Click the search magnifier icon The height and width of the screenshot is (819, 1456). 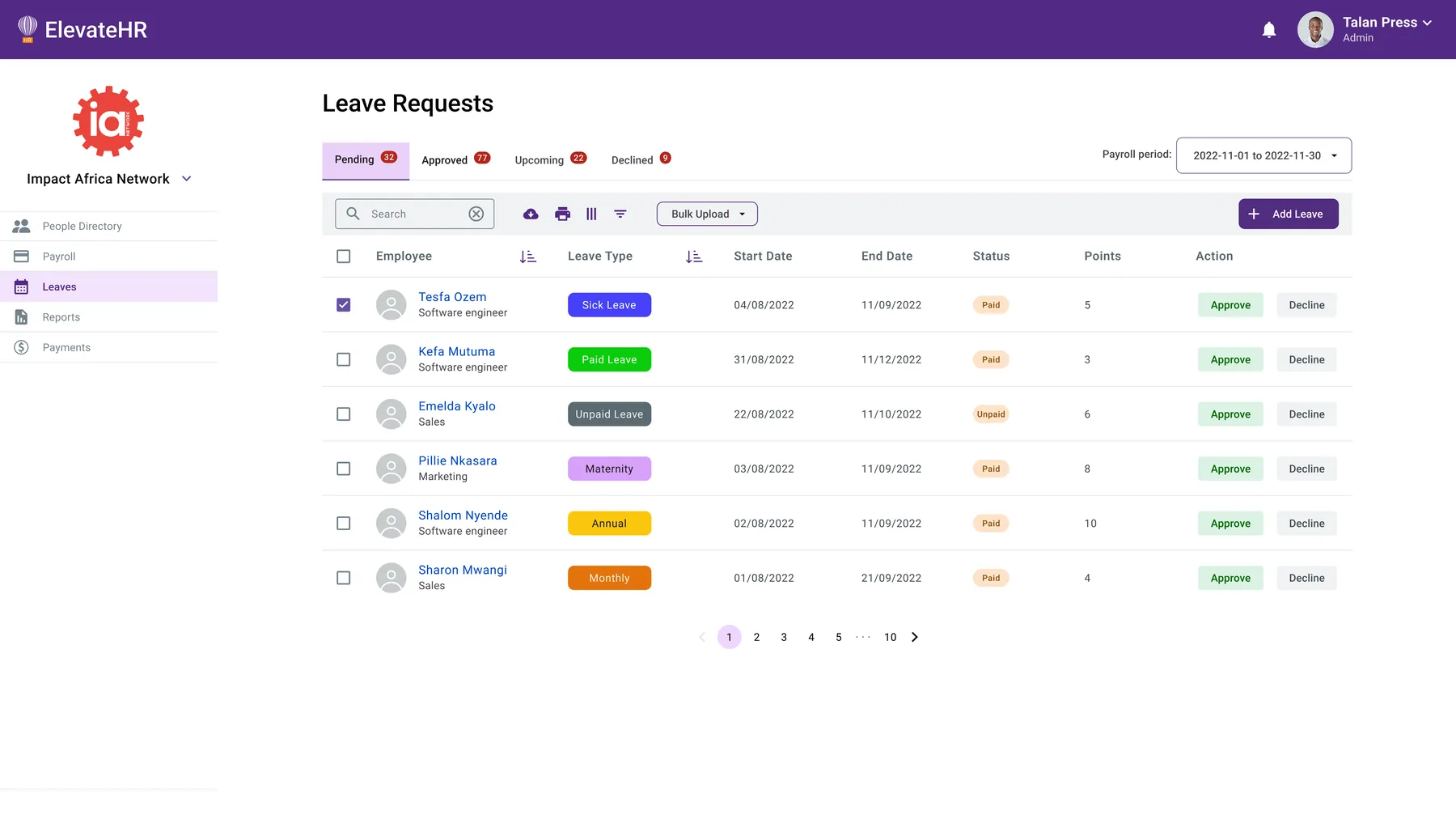(x=353, y=214)
